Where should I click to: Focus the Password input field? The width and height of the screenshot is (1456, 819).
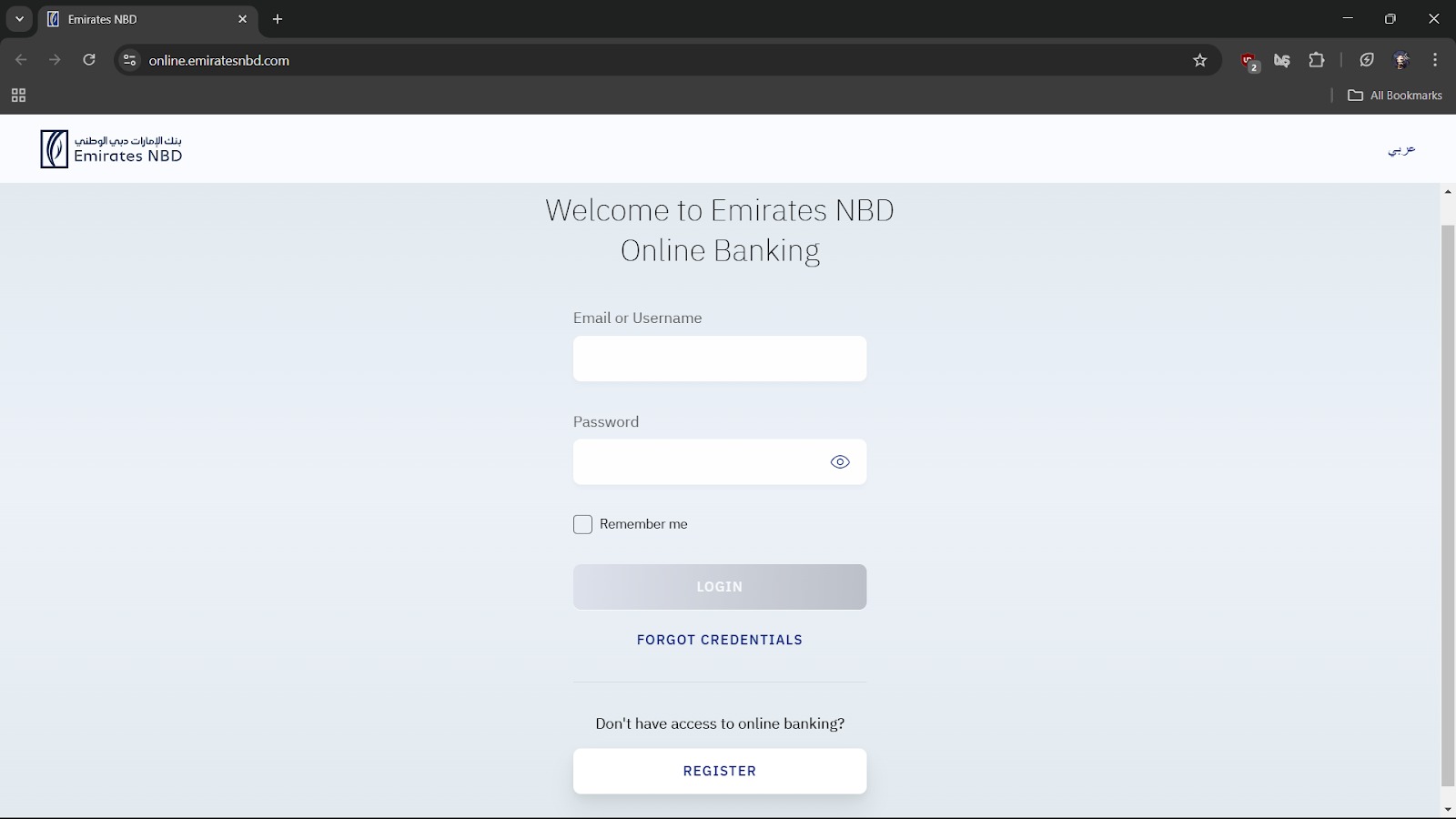pos(720,462)
